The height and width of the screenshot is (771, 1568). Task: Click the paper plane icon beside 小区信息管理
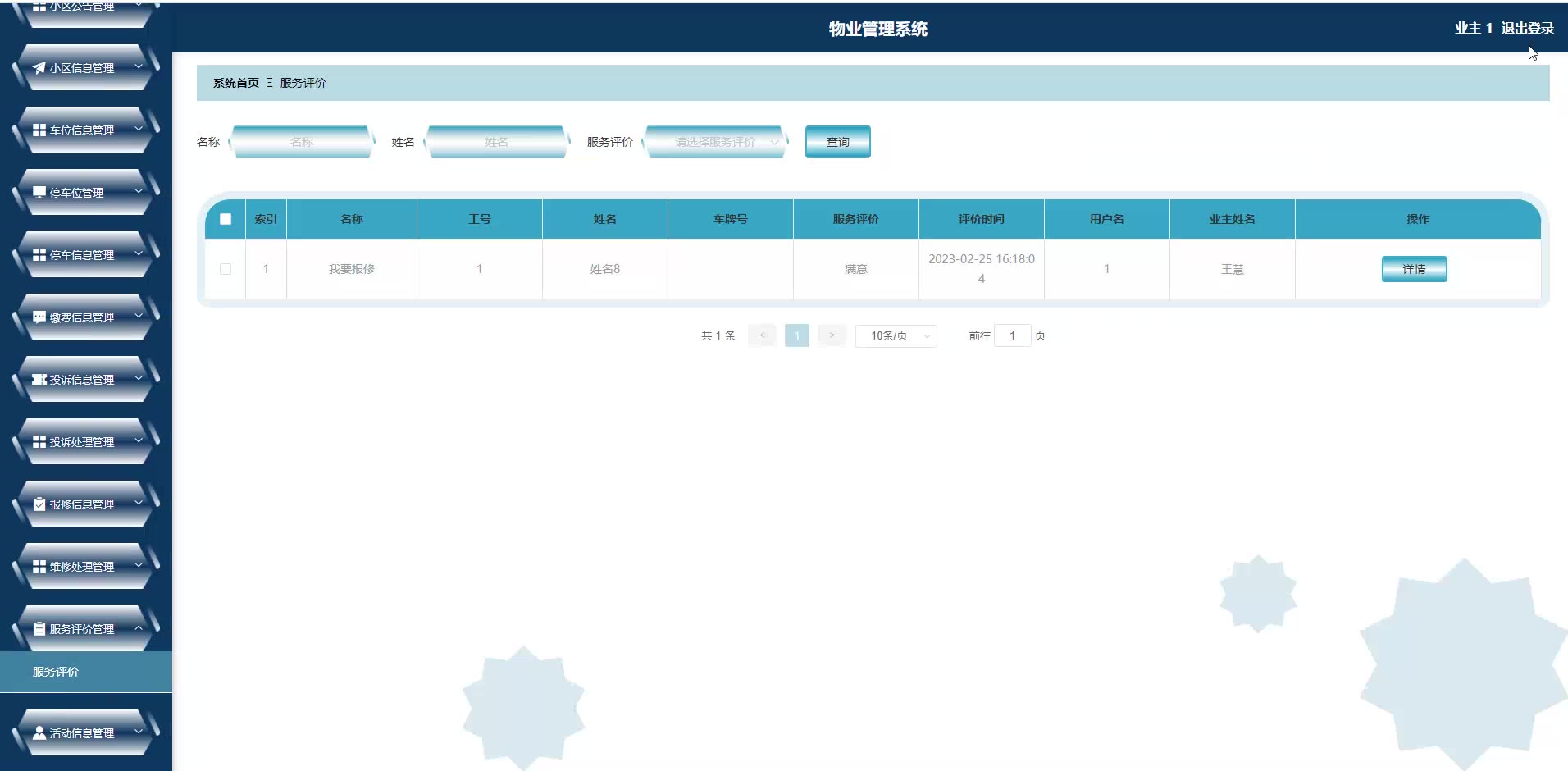(39, 68)
